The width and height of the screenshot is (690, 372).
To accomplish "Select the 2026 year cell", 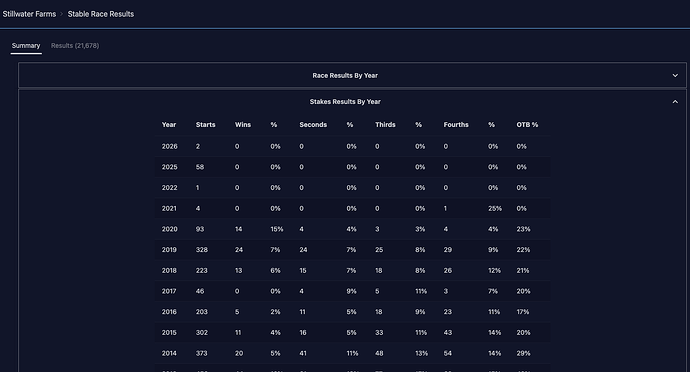I will [169, 147].
